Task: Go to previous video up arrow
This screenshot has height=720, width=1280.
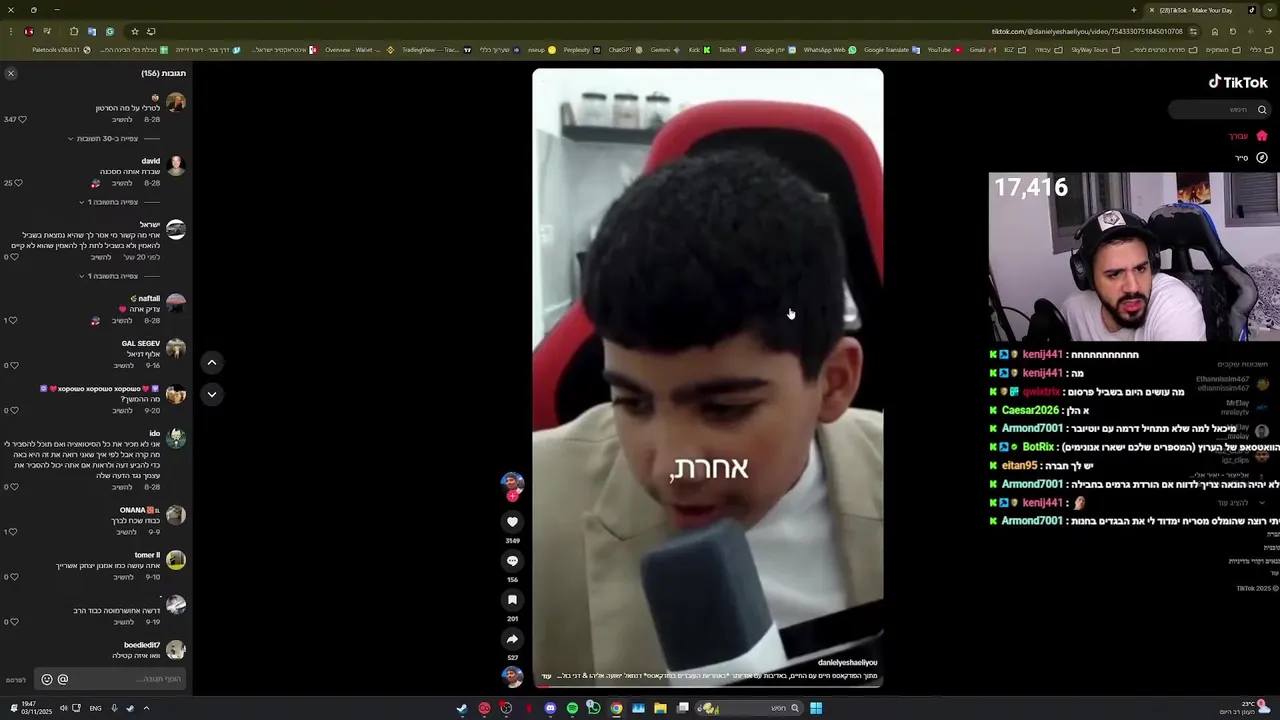Action: [x=211, y=362]
